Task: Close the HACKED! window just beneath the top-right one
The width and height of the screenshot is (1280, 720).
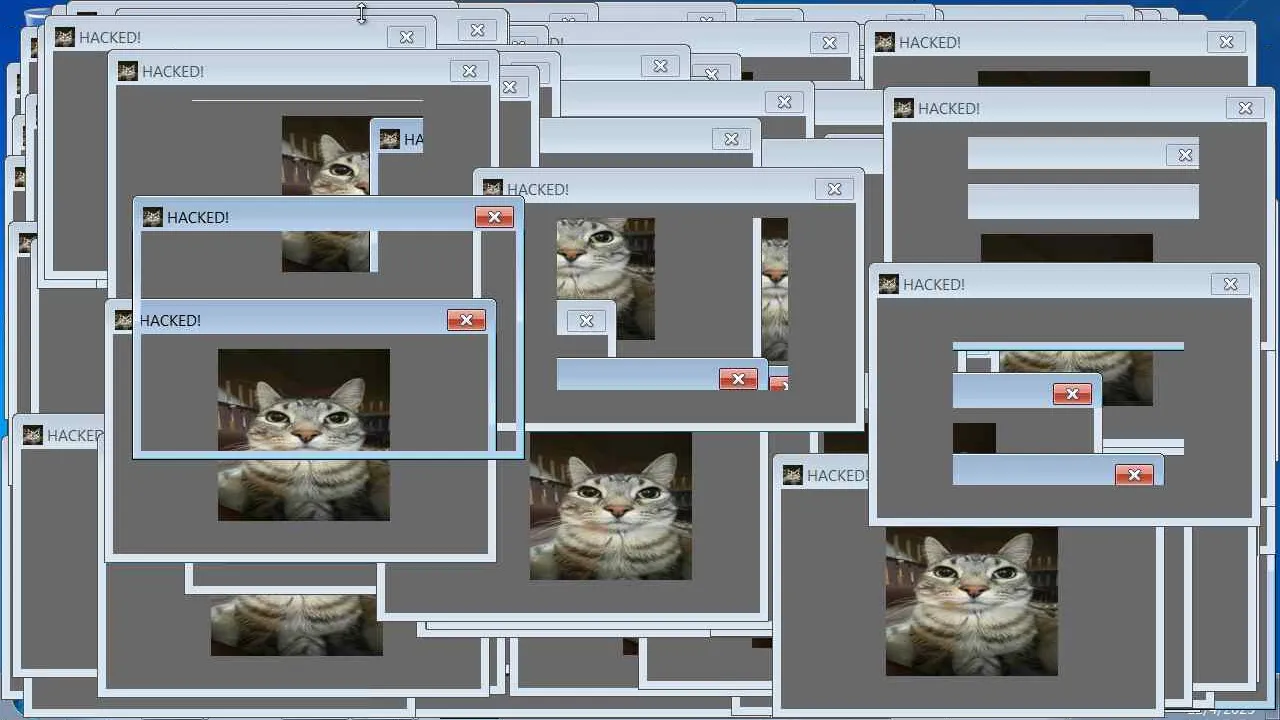Action: pyautogui.click(x=1245, y=108)
